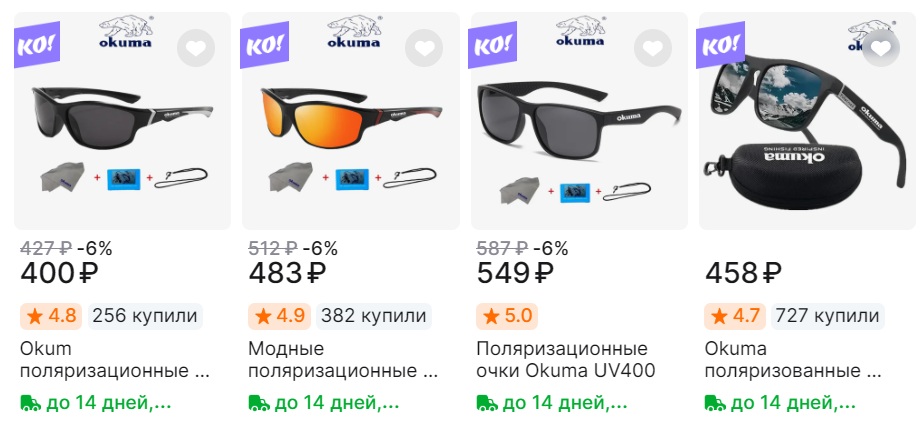Click 4.7 star rating badge
Viewport: 923px width, 427px height.
735,316
